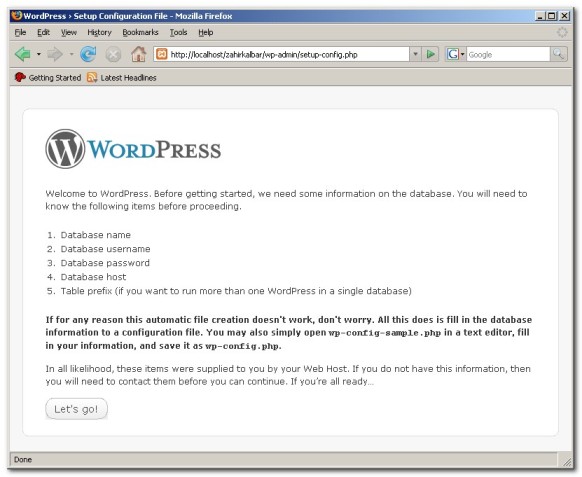The width and height of the screenshot is (582, 477).
Task: Click the status bar resize grip
Action: (x=567, y=462)
